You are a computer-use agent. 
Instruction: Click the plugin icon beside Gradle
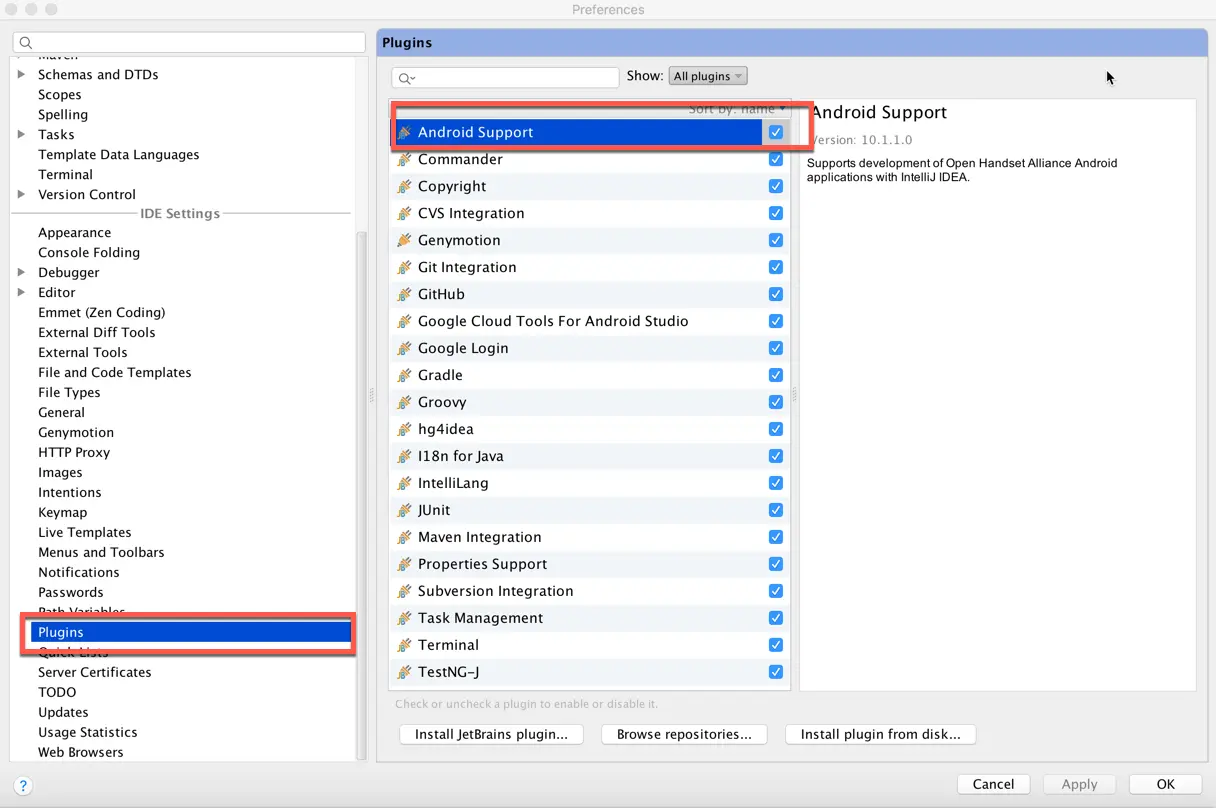(x=404, y=375)
